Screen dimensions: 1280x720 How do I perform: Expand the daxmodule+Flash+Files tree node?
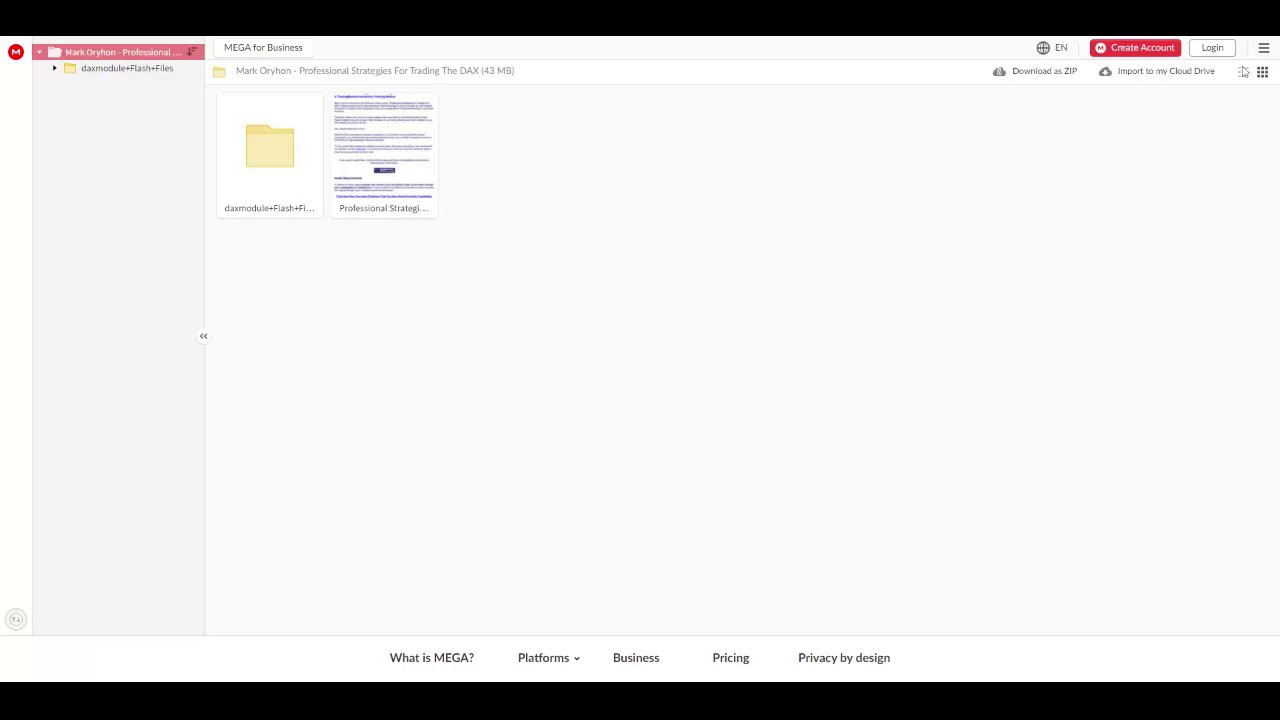click(55, 68)
